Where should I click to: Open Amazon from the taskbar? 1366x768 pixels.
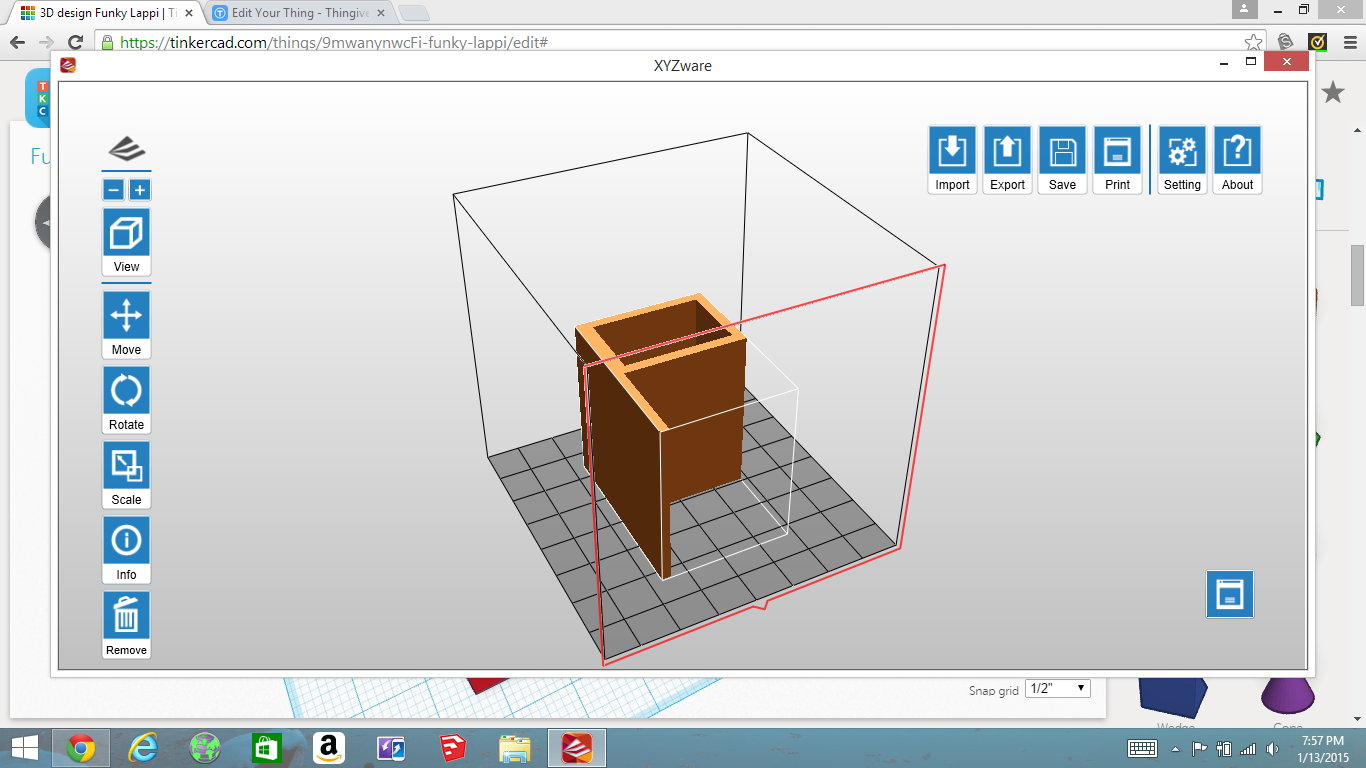(x=329, y=748)
